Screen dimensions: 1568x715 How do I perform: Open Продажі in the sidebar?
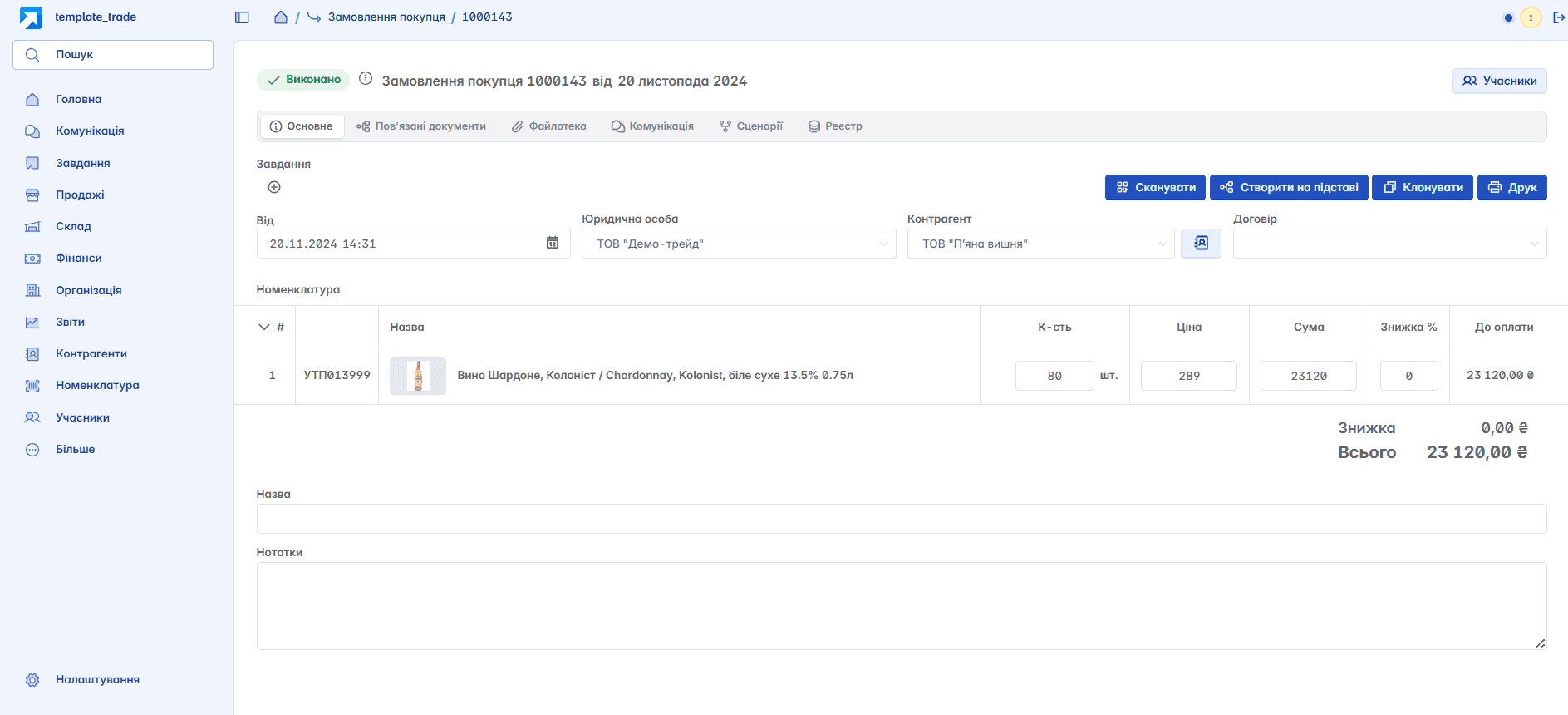click(80, 195)
